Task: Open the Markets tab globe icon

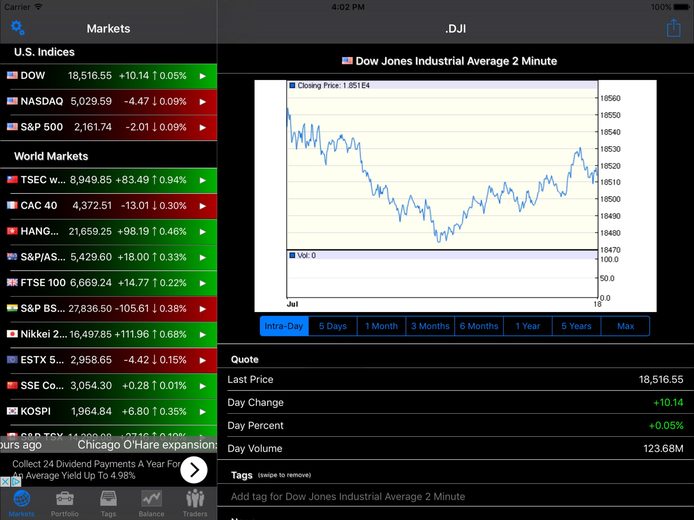Action: point(21,499)
